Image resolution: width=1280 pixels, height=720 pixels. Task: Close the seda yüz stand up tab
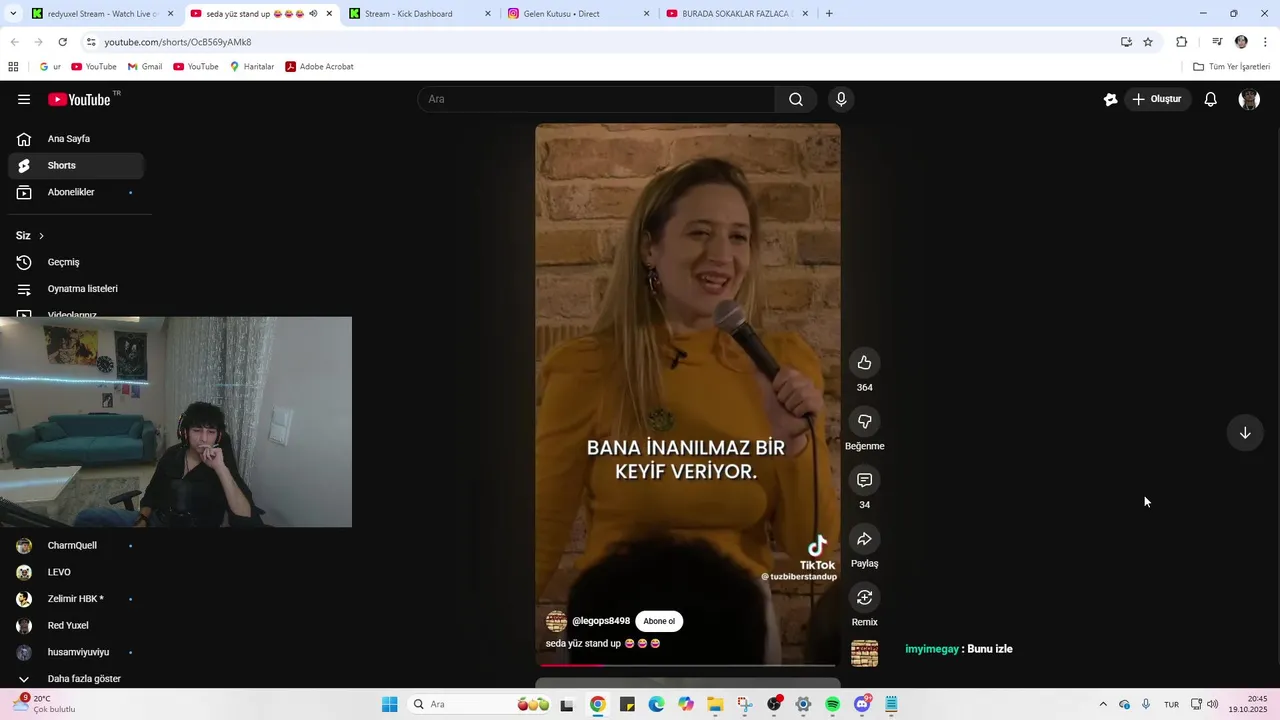329,14
